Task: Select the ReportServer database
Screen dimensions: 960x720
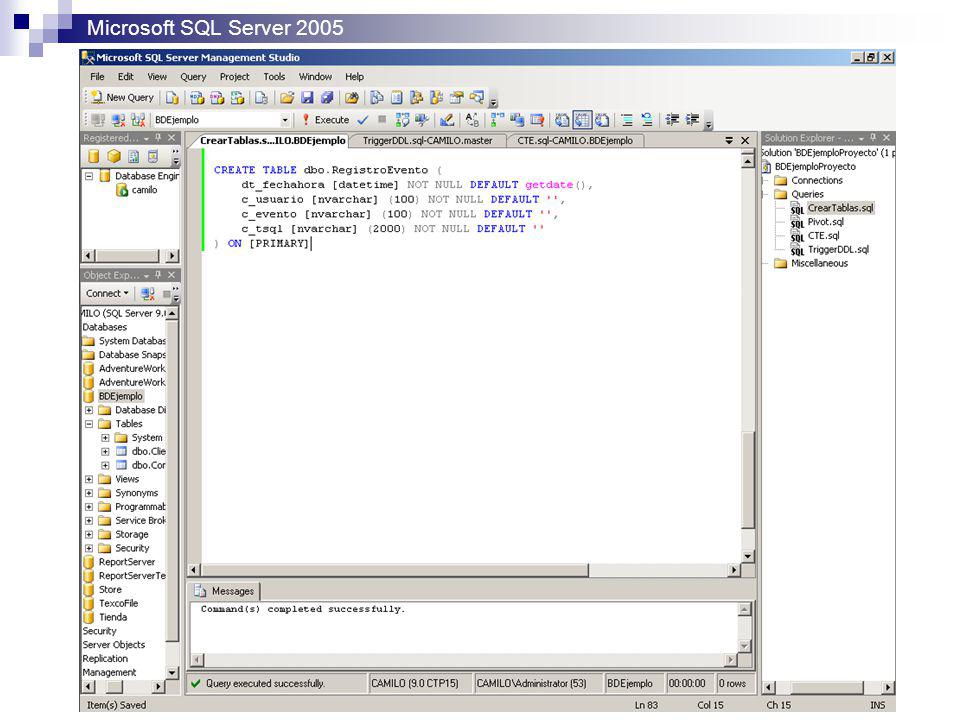Action: [x=127, y=562]
